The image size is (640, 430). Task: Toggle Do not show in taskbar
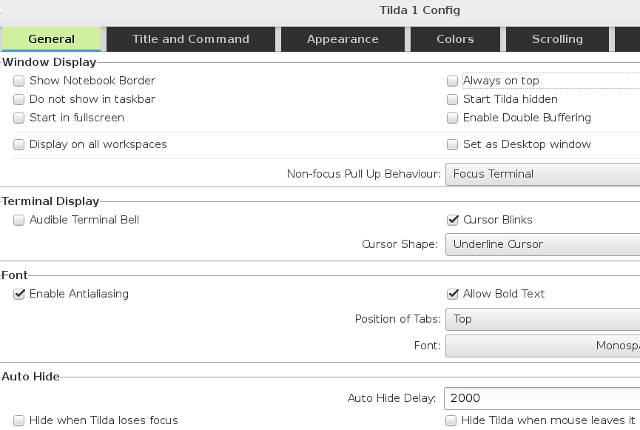pyautogui.click(x=19, y=99)
